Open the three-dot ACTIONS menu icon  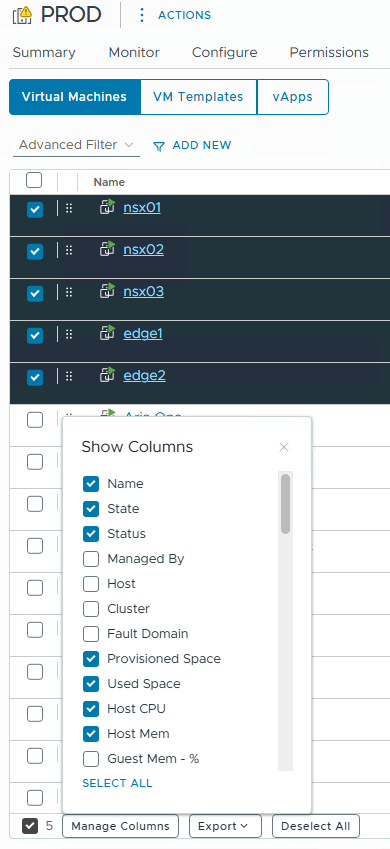(x=142, y=15)
